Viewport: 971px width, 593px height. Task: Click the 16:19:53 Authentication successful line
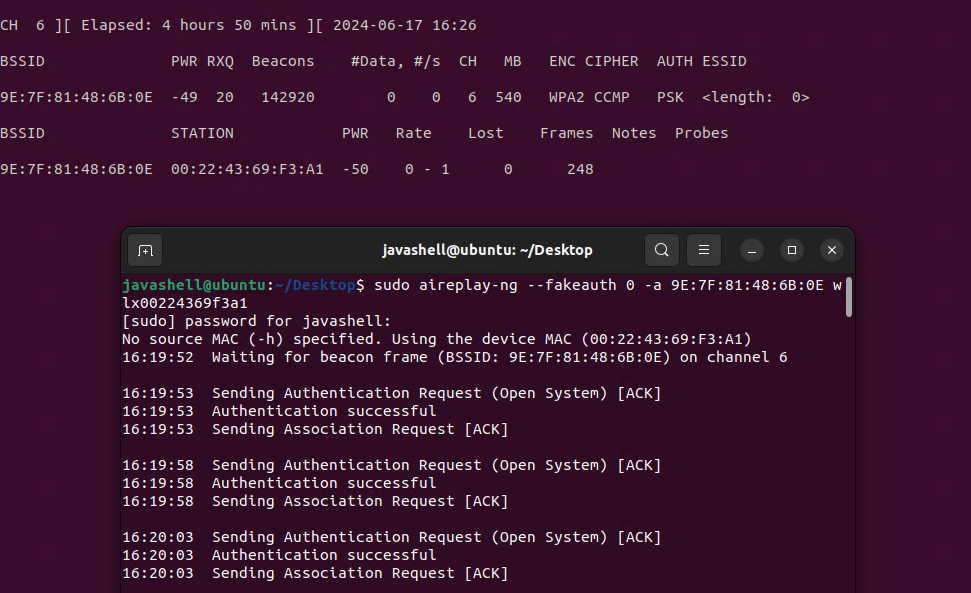pyautogui.click(x=279, y=410)
